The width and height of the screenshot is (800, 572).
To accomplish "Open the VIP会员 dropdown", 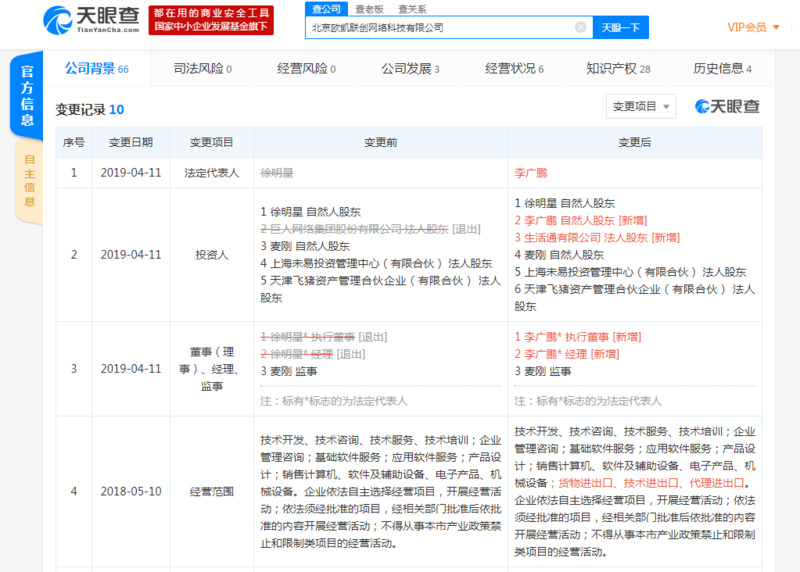I will coord(753,27).
